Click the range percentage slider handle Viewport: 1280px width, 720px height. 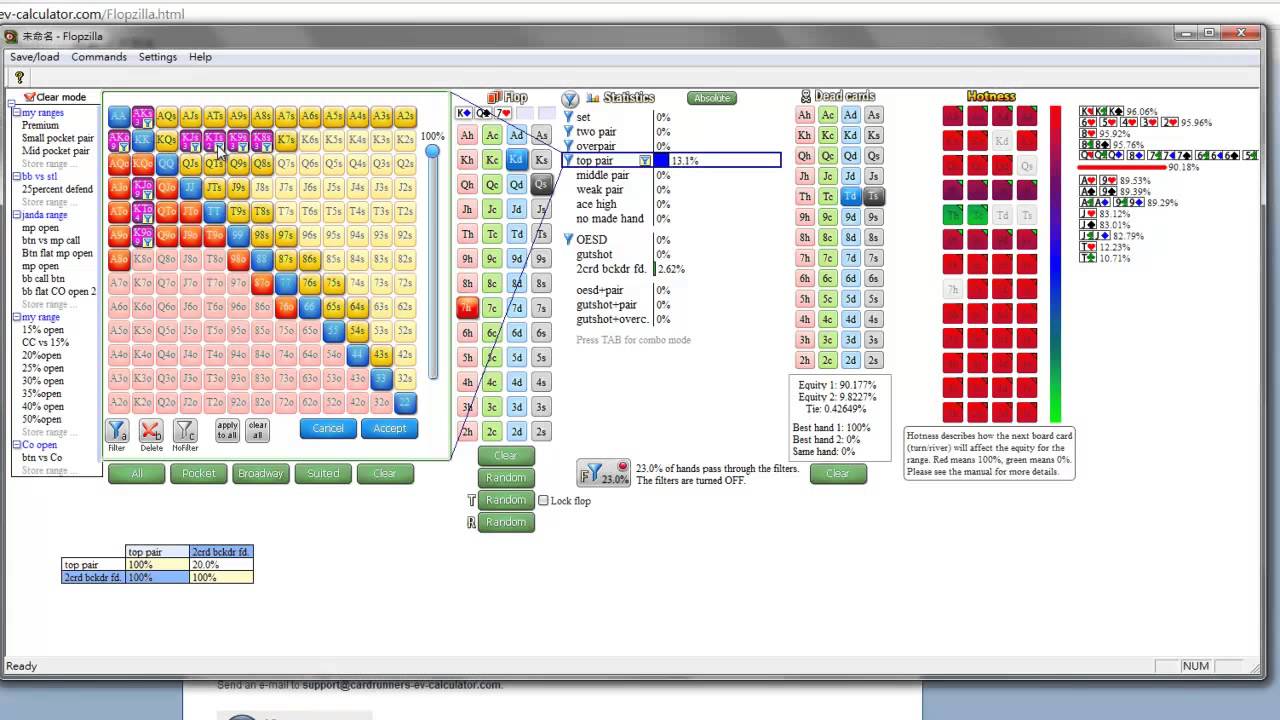coord(432,152)
